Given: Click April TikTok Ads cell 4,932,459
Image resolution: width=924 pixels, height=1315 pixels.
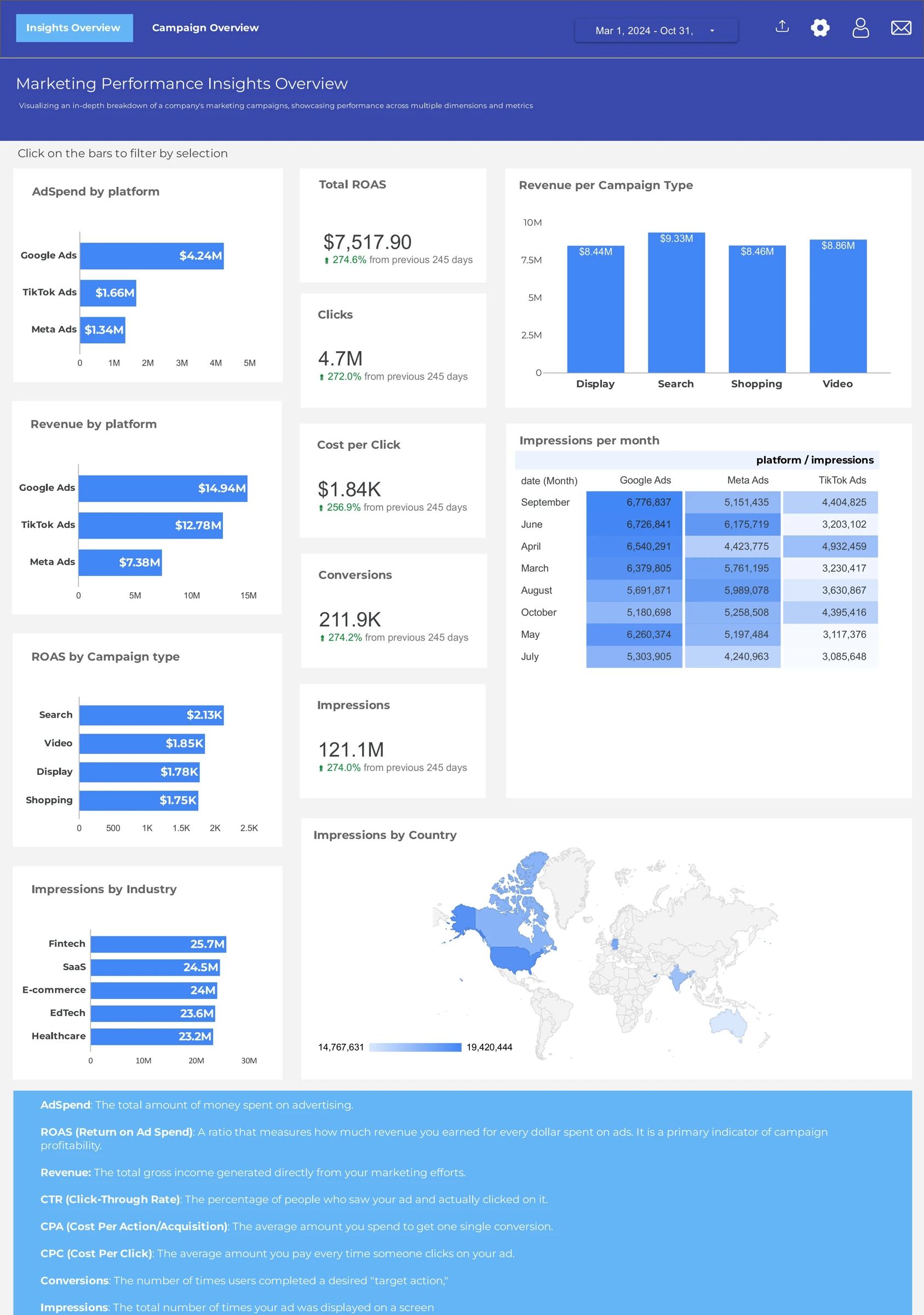Looking at the screenshot, I should 831,546.
